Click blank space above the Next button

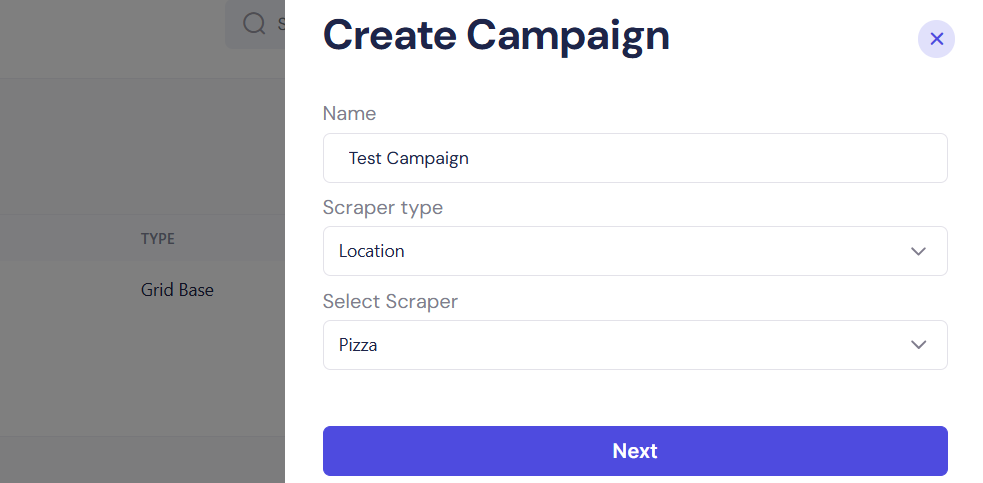point(634,398)
